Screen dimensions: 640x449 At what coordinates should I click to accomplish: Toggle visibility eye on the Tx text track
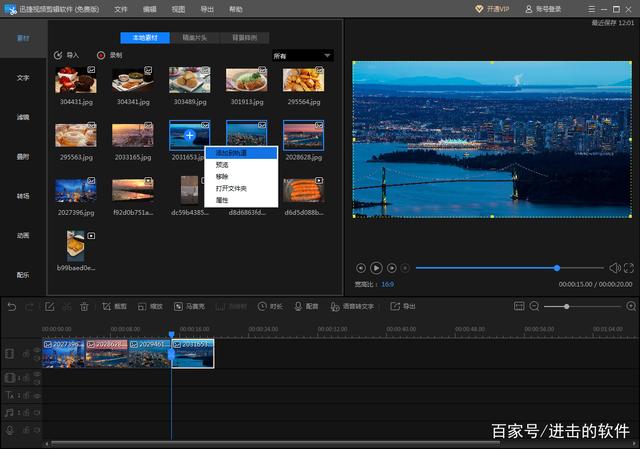37,396
